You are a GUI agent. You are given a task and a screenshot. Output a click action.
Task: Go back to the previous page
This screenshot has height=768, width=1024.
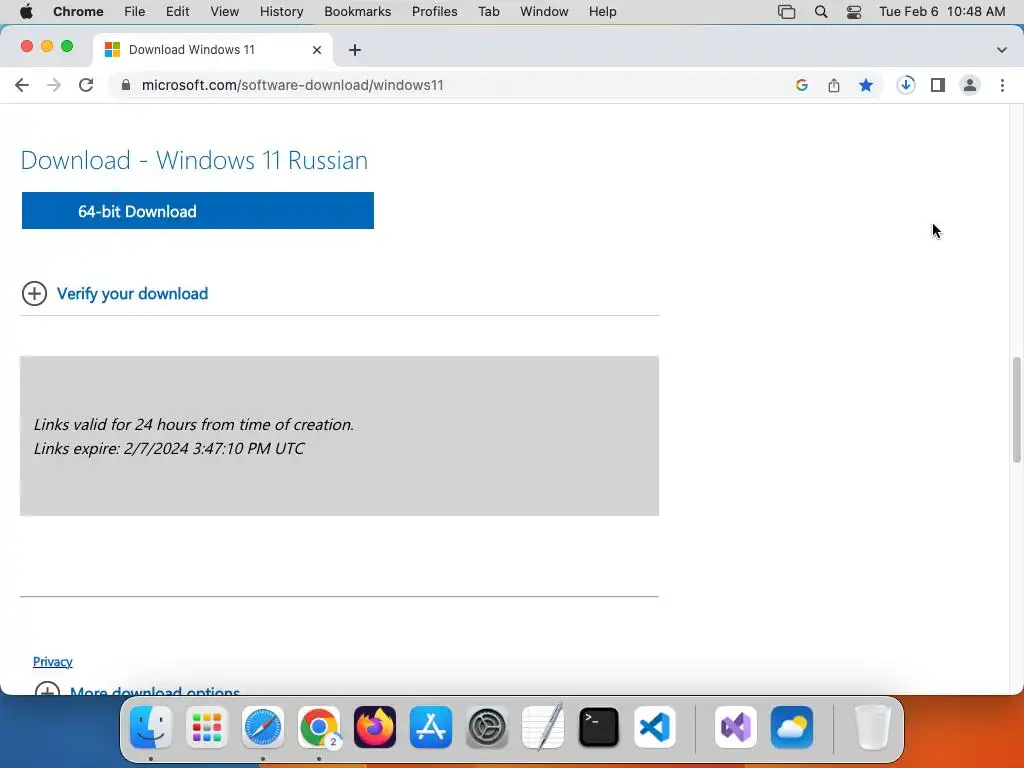pyautogui.click(x=22, y=85)
